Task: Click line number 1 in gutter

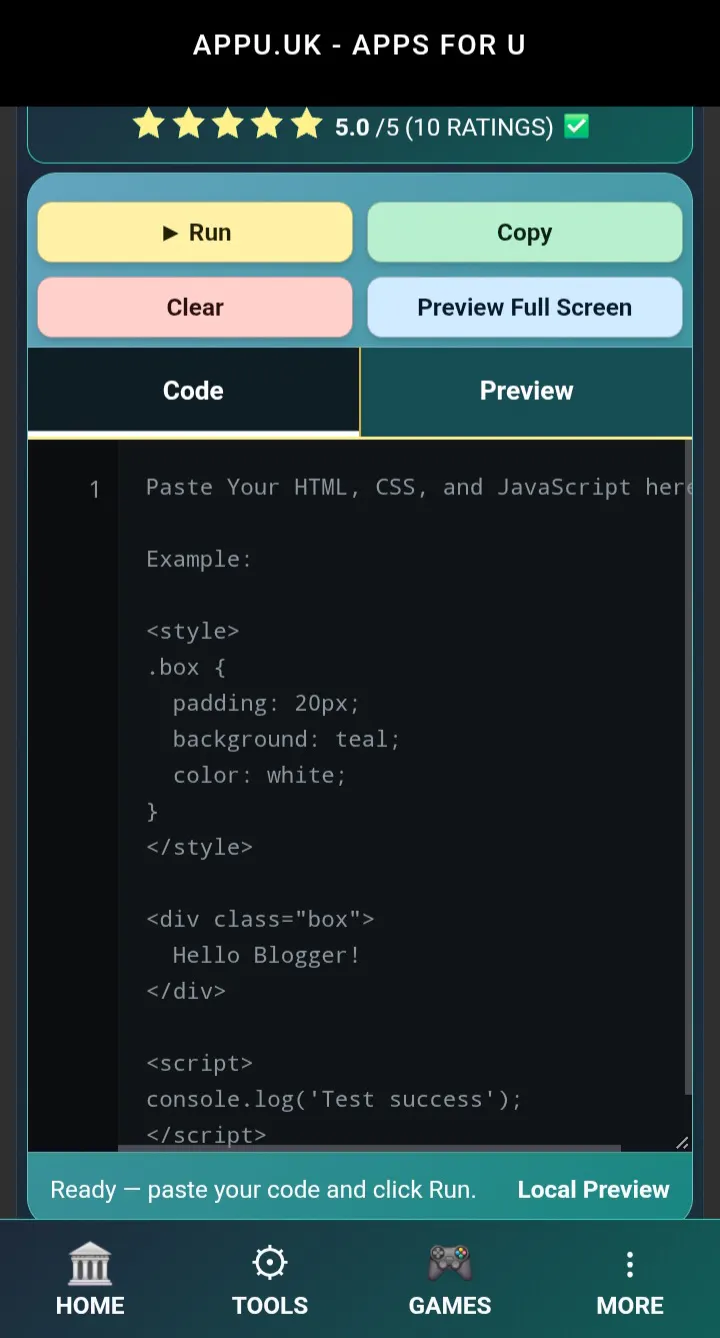Action: [95, 489]
